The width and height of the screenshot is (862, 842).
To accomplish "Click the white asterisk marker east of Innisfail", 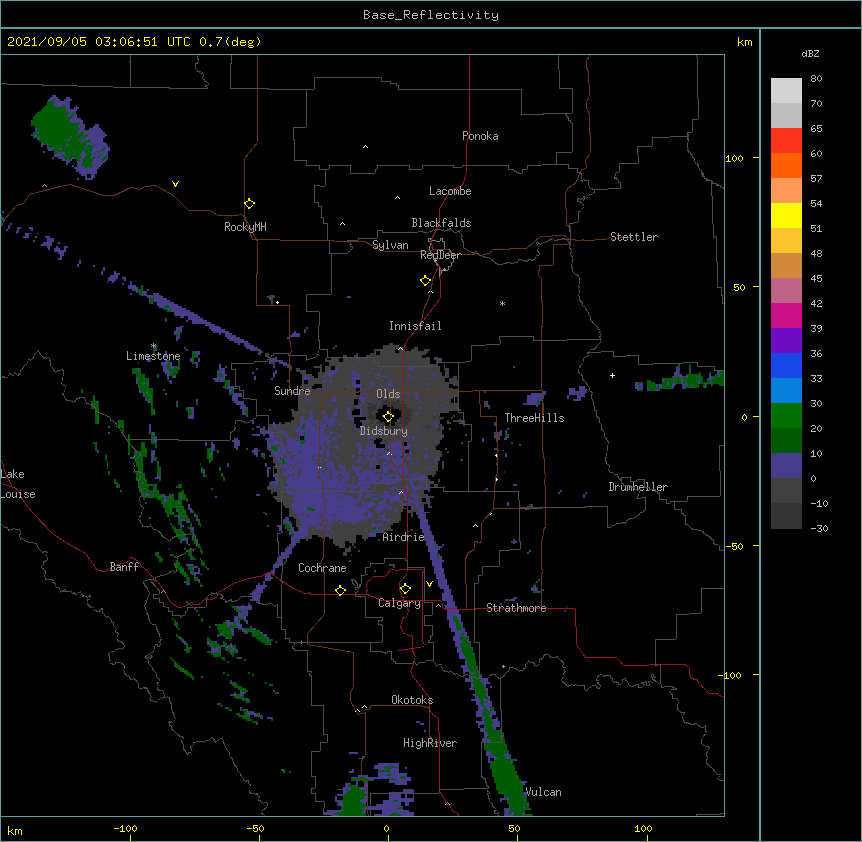I will [502, 303].
